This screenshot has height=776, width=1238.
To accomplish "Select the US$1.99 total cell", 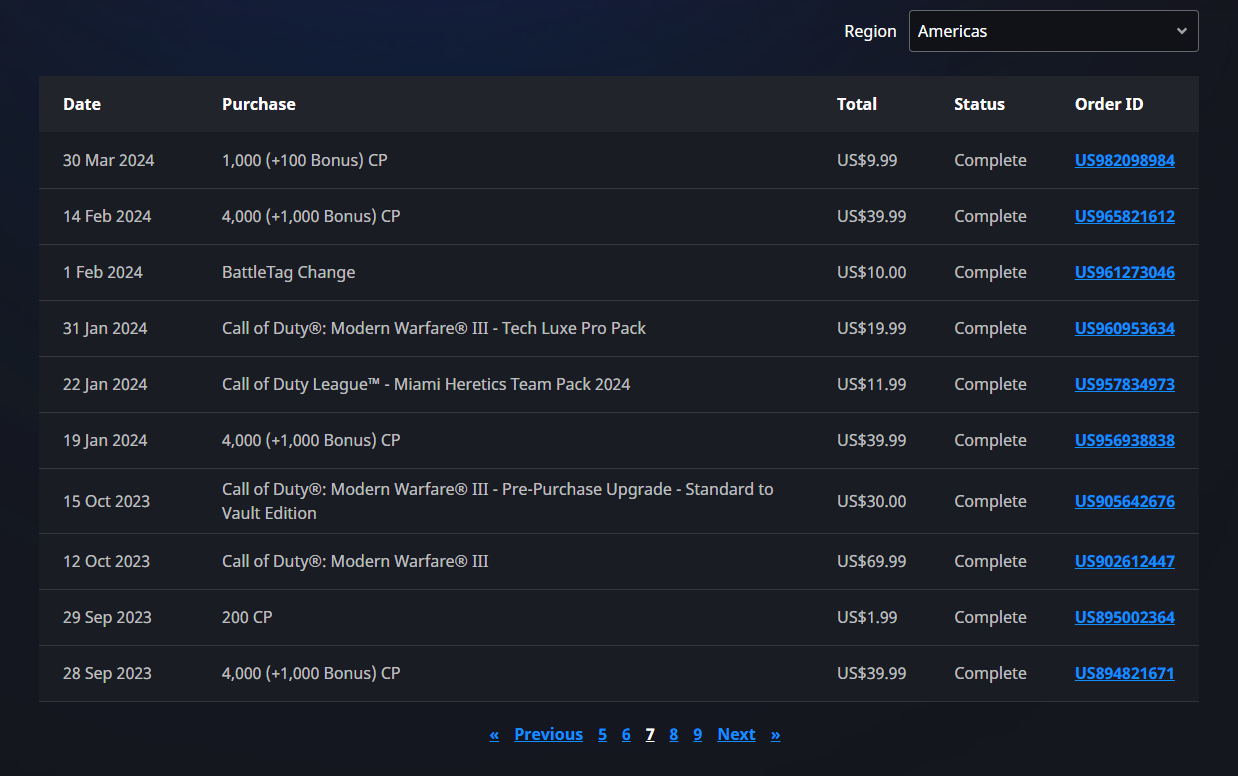I will pos(867,617).
